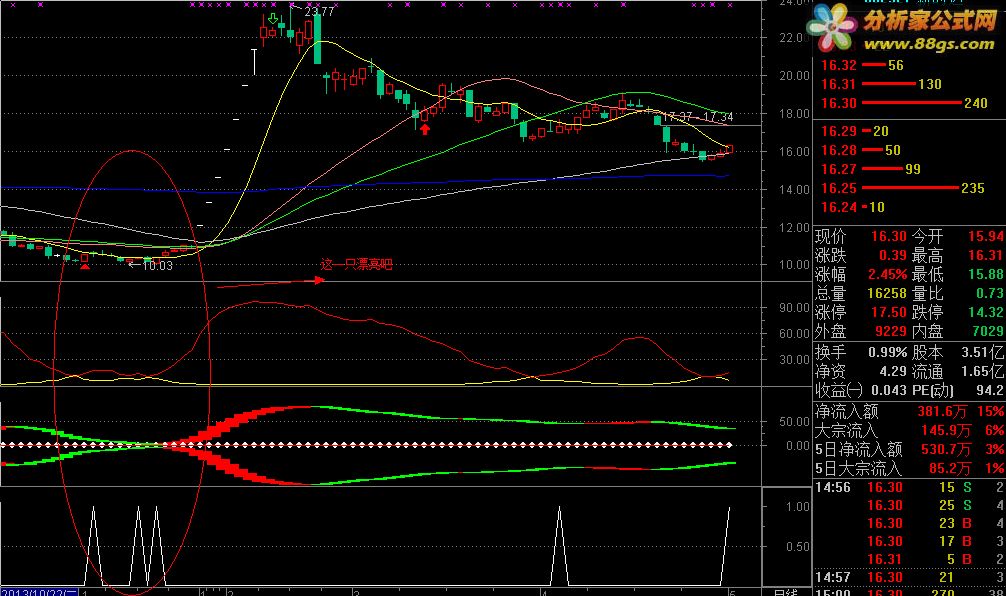This screenshot has height=596, width=1006.
Task: Click the 涨停 limit-up value 17.50
Action: (889, 312)
